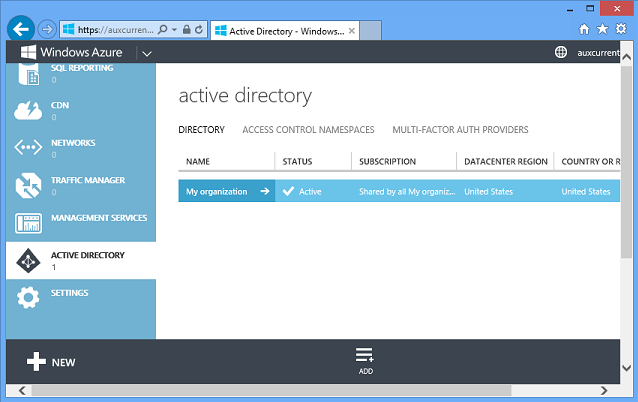Click the address bar search magnifier icon
638x402 pixels.
click(162, 29)
